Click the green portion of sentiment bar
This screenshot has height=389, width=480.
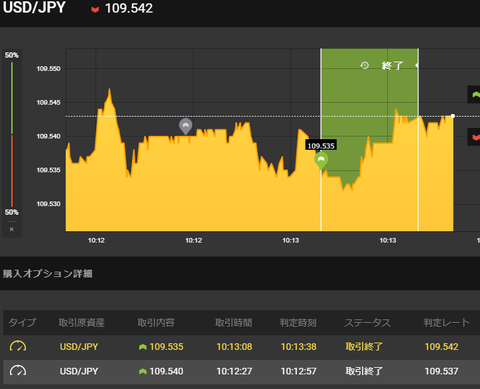pyautogui.click(x=12, y=98)
